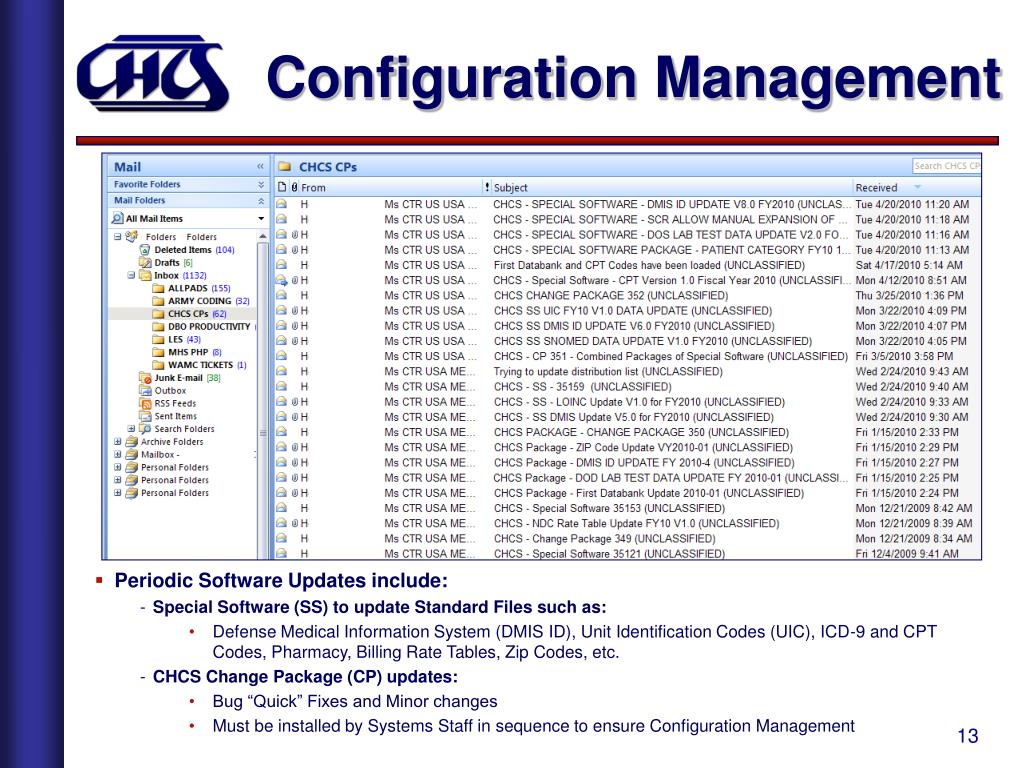This screenshot has width=1024, height=768.
Task: Open ZIP Code Update VY2010-01 email
Action: pyautogui.click(x=628, y=447)
